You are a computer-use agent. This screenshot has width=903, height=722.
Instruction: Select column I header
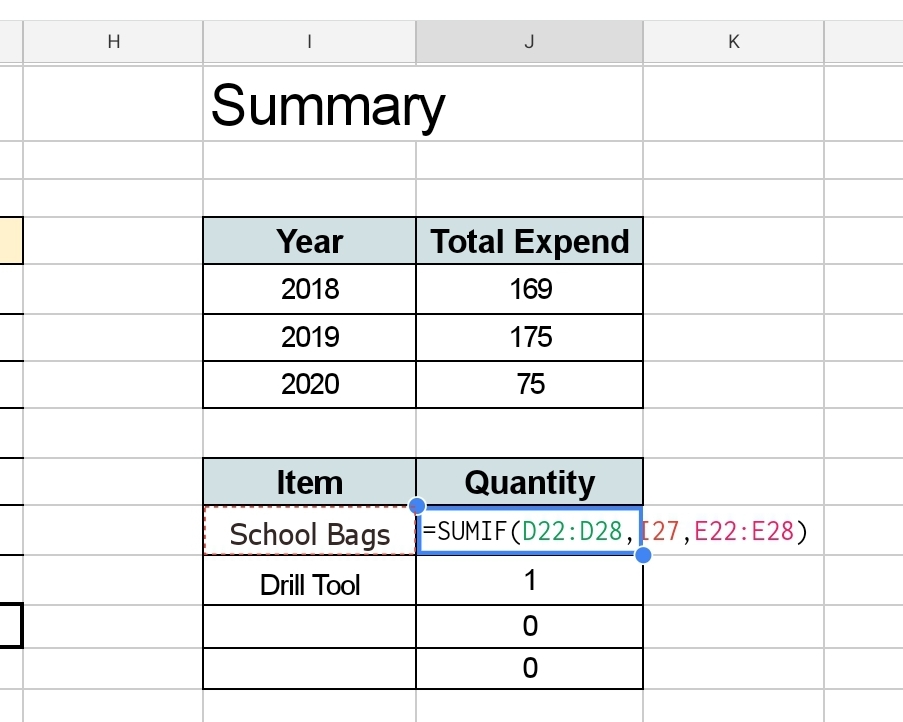point(309,41)
